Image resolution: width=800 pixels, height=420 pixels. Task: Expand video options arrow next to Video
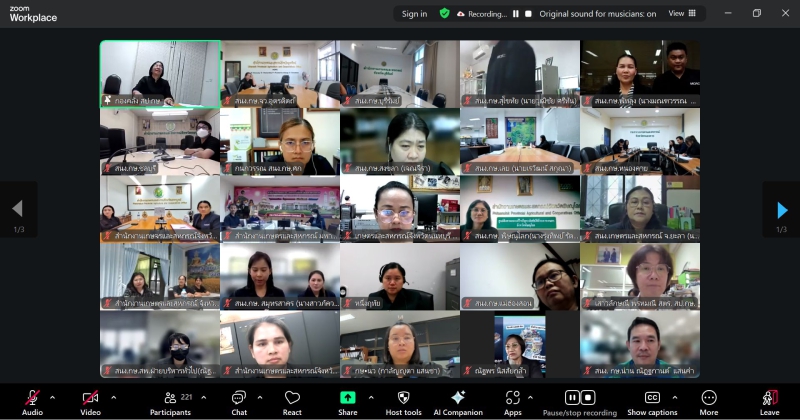click(113, 397)
